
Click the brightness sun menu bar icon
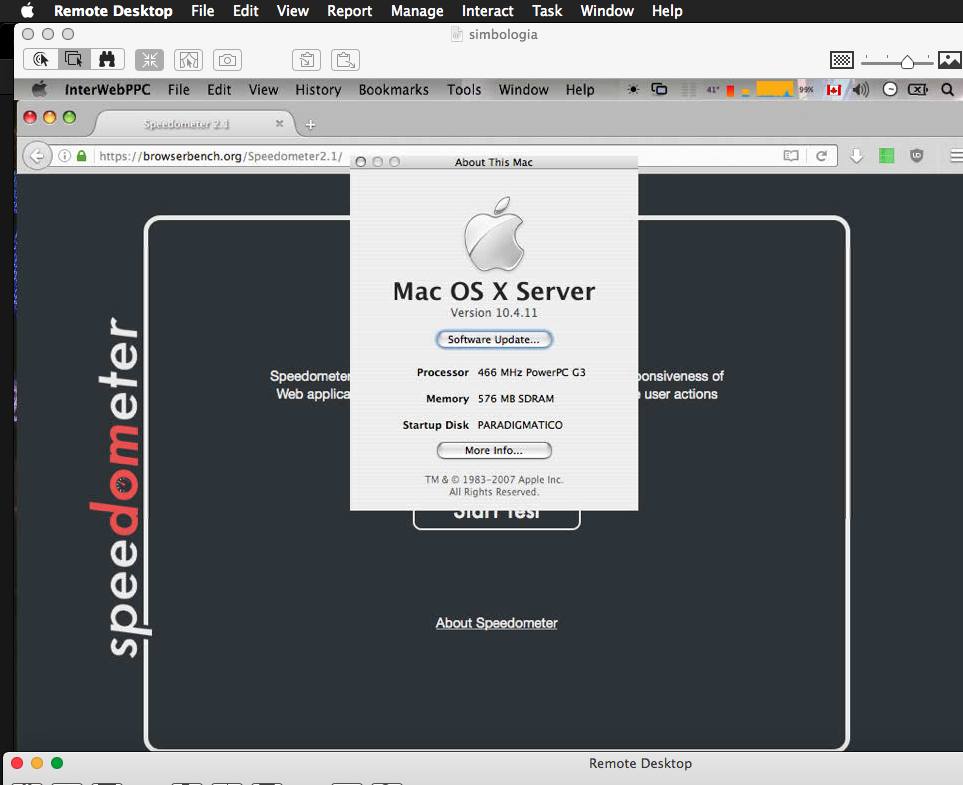click(x=633, y=90)
